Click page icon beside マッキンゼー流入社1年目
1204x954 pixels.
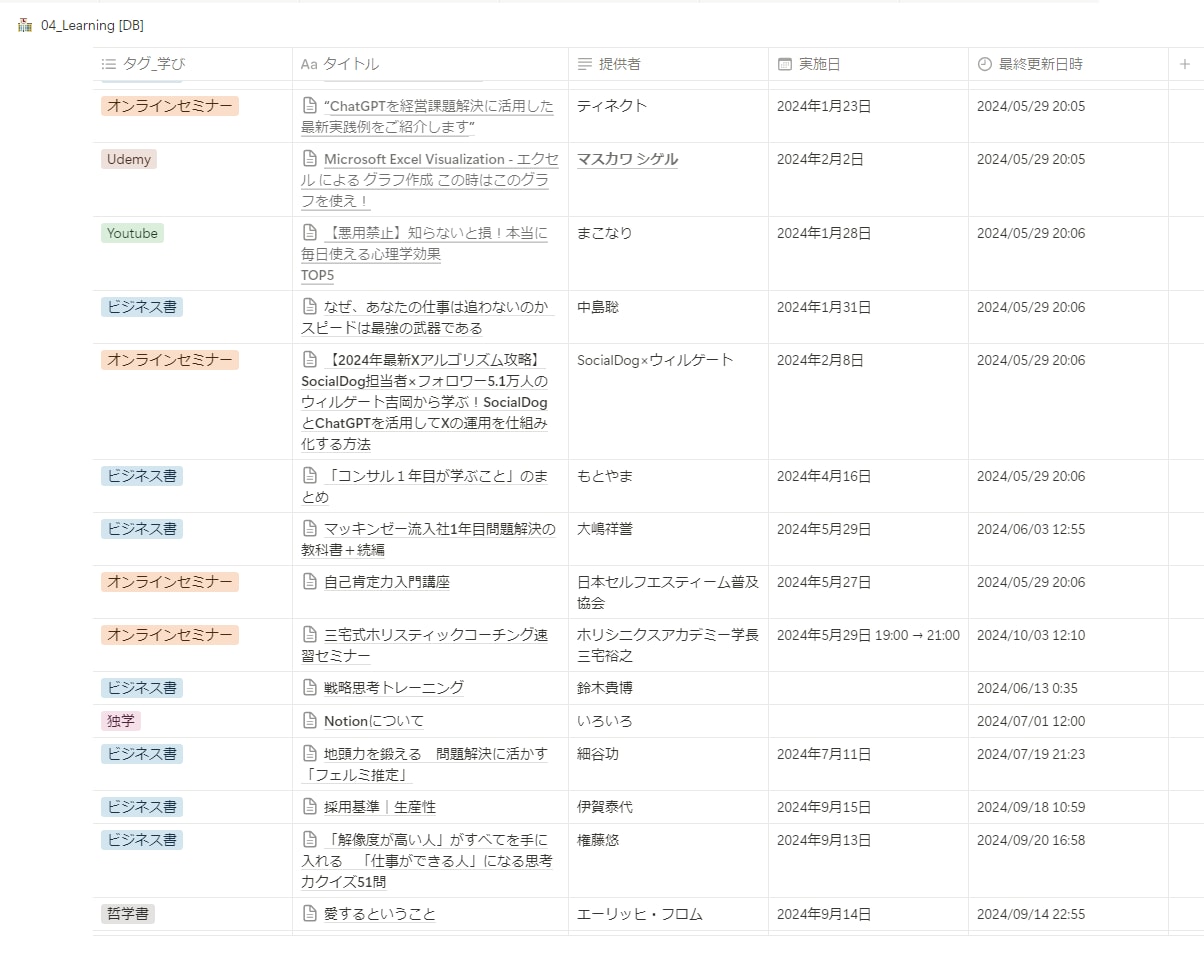coord(310,529)
